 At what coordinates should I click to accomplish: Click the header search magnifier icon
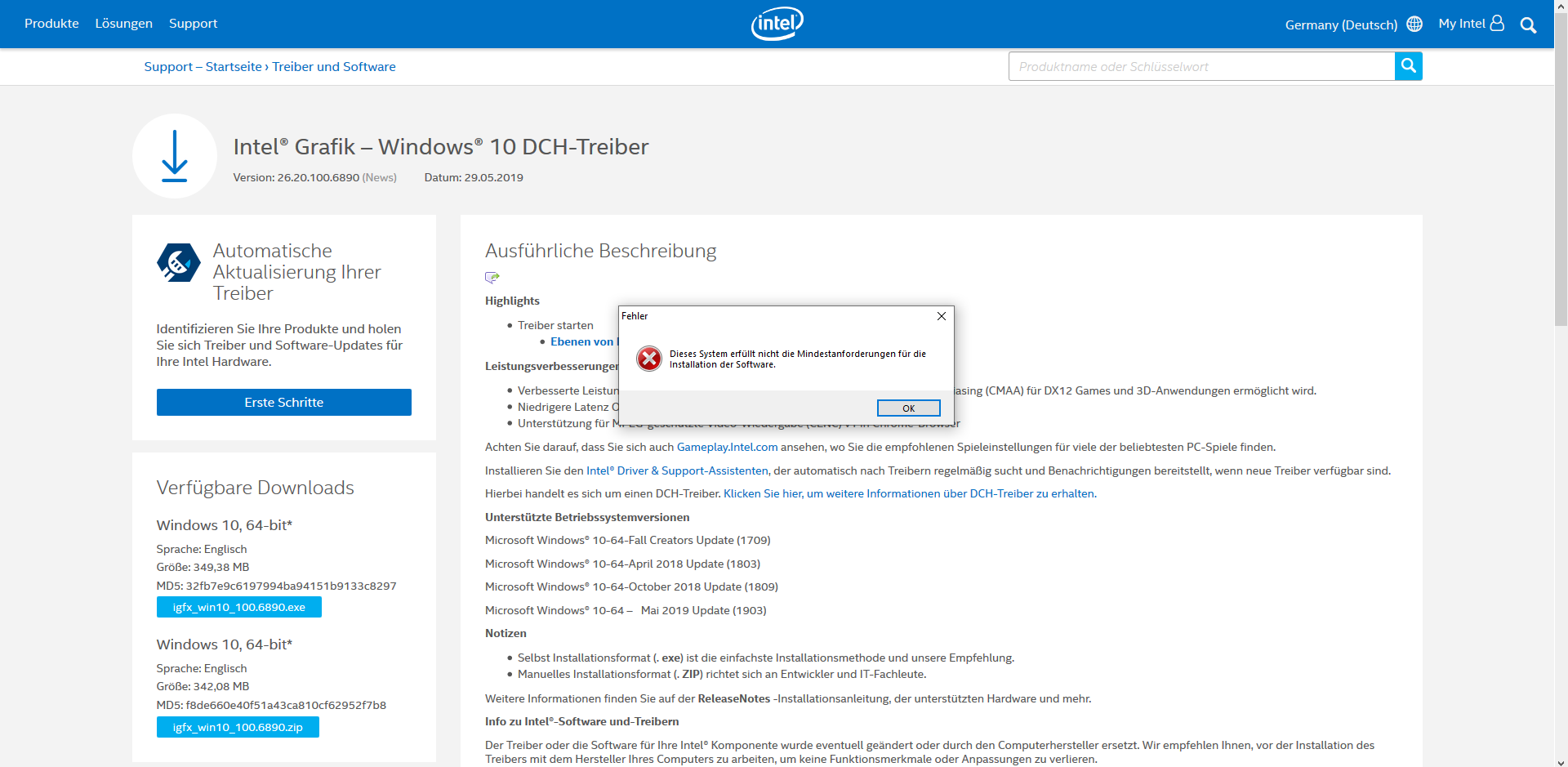[x=1528, y=25]
